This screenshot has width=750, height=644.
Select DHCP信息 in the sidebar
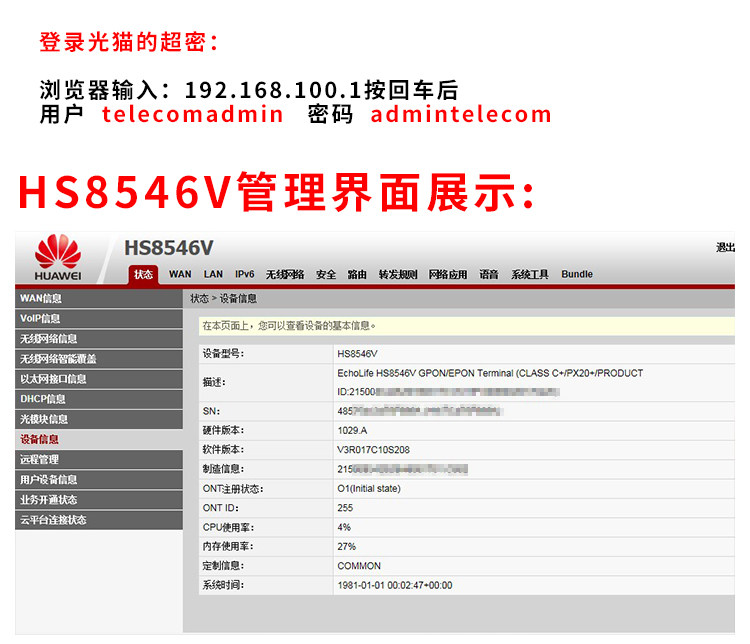[99, 399]
